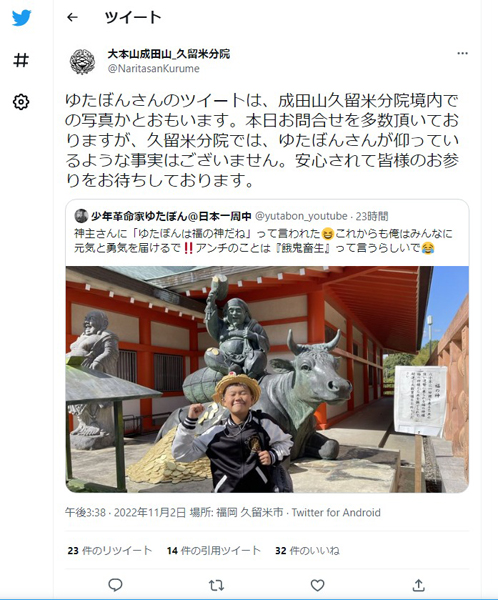Open the tweet's three-dot more menu
This screenshot has width=498, height=600.
[x=462, y=53]
